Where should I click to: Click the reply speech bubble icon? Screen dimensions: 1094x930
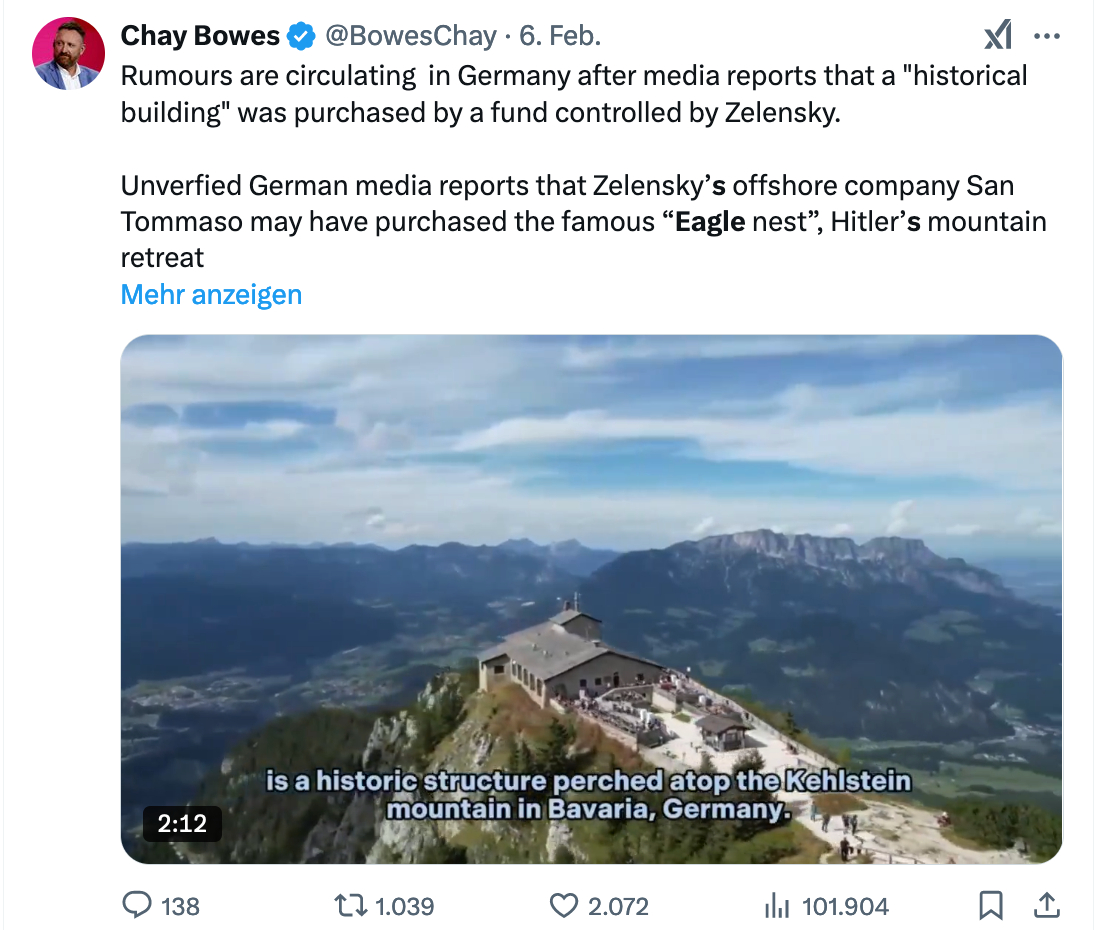point(136,905)
